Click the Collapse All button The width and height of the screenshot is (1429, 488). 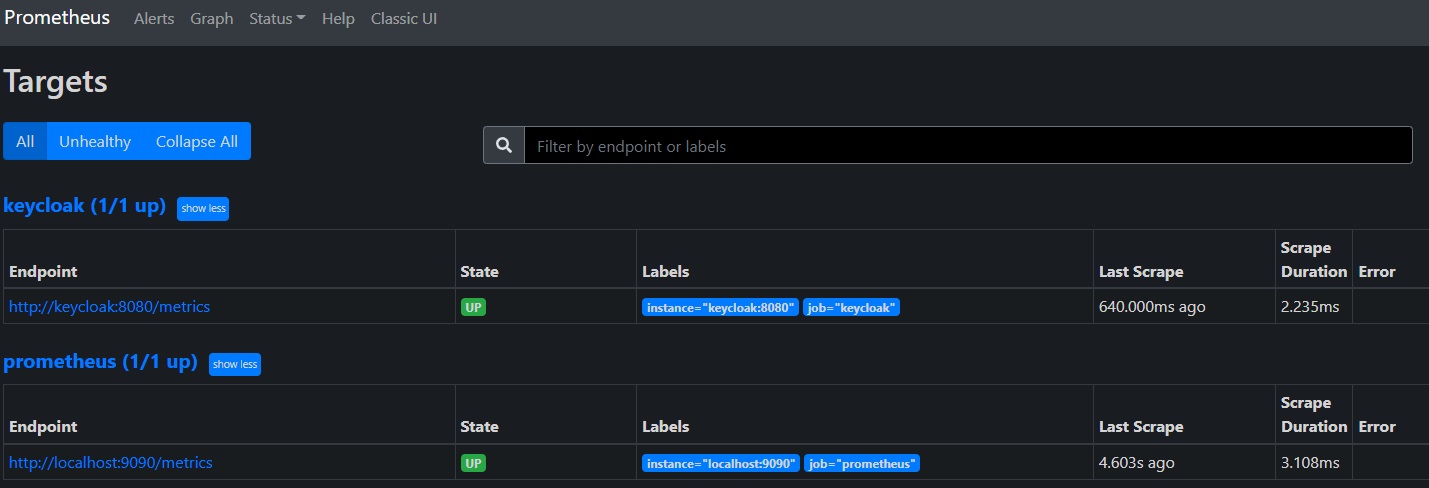pos(197,141)
